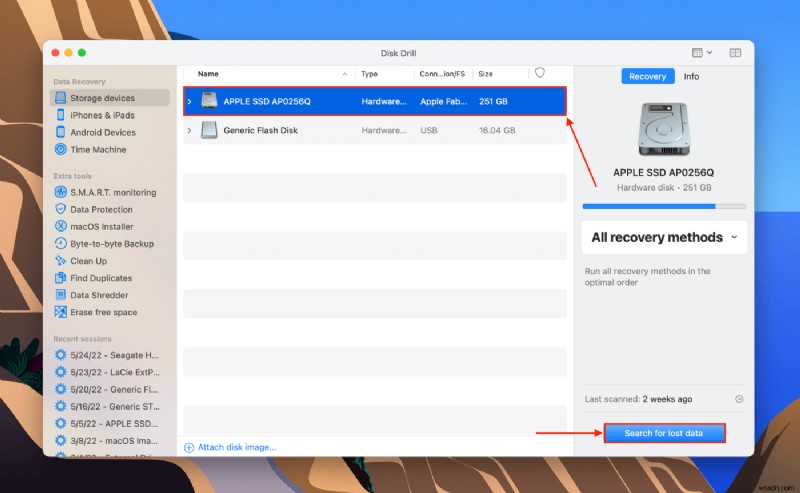
Task: Open 5/16/22 Generic ST... session
Action: click(115, 406)
